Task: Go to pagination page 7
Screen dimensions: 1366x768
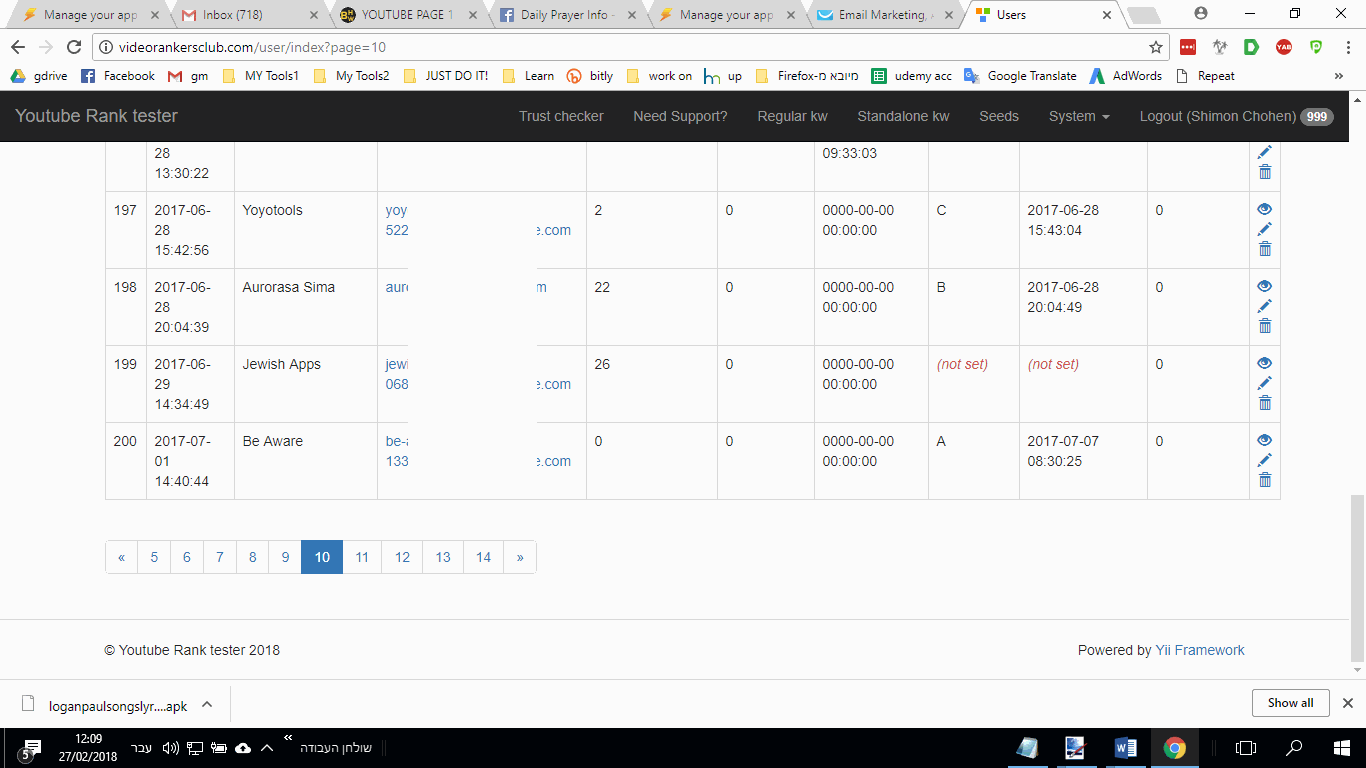Action: [x=220, y=557]
